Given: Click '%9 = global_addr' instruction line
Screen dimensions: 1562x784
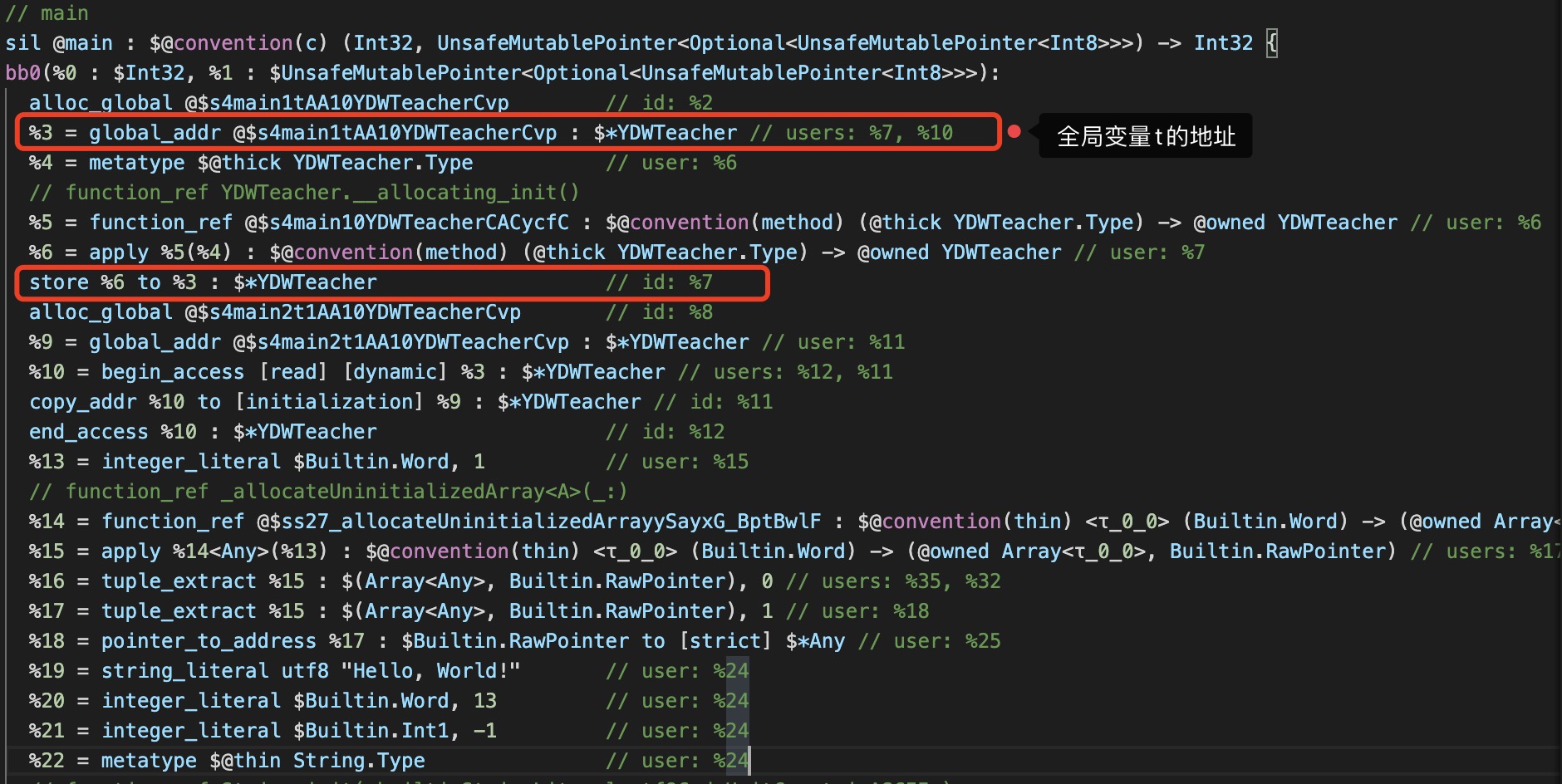Looking at the screenshot, I should point(467,342).
